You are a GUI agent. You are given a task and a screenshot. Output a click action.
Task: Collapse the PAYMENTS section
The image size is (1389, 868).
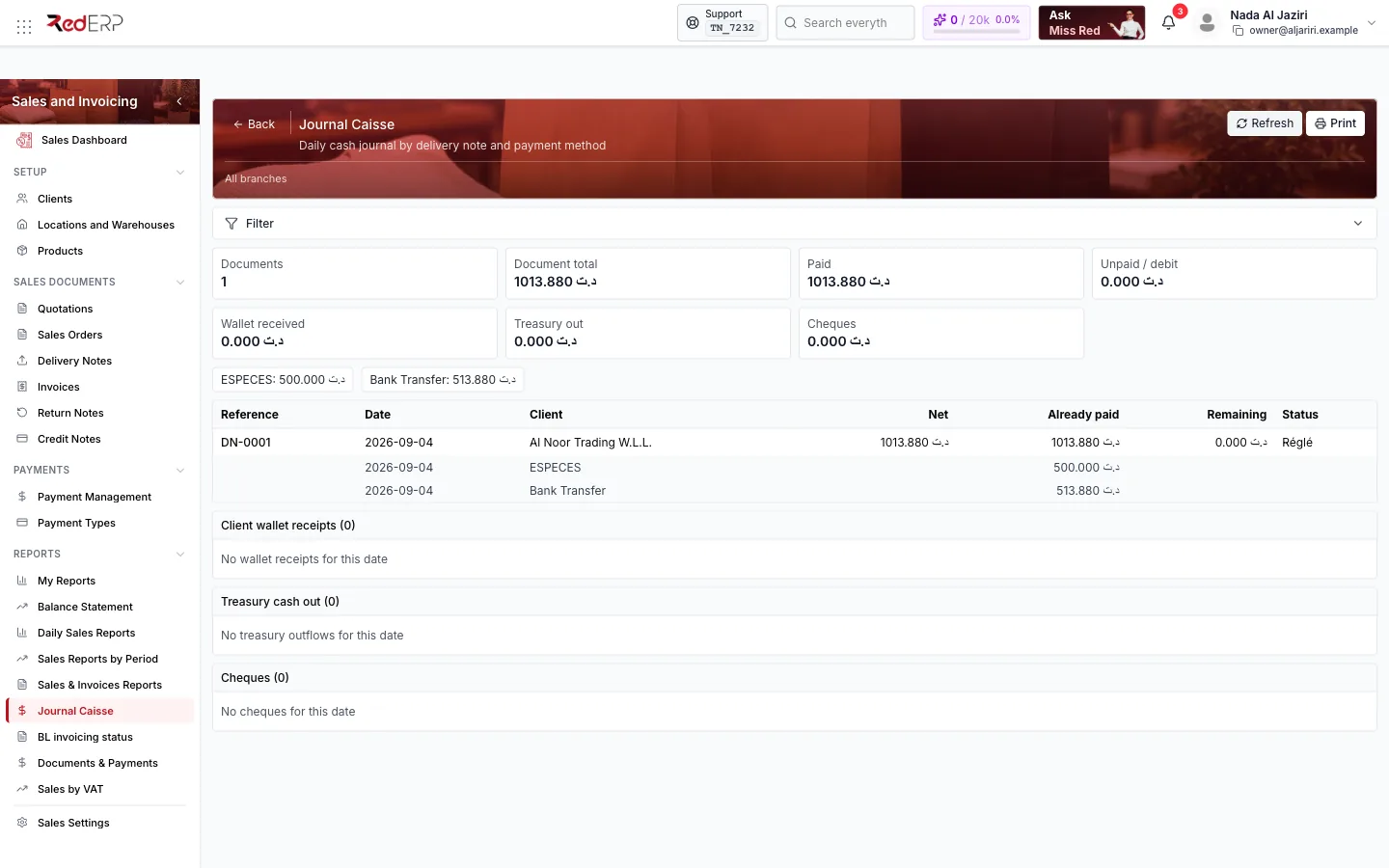click(x=180, y=471)
